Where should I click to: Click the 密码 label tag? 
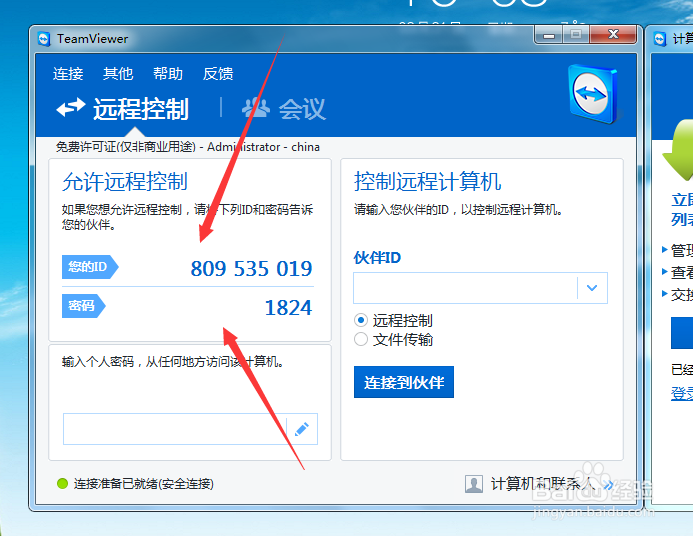(84, 306)
